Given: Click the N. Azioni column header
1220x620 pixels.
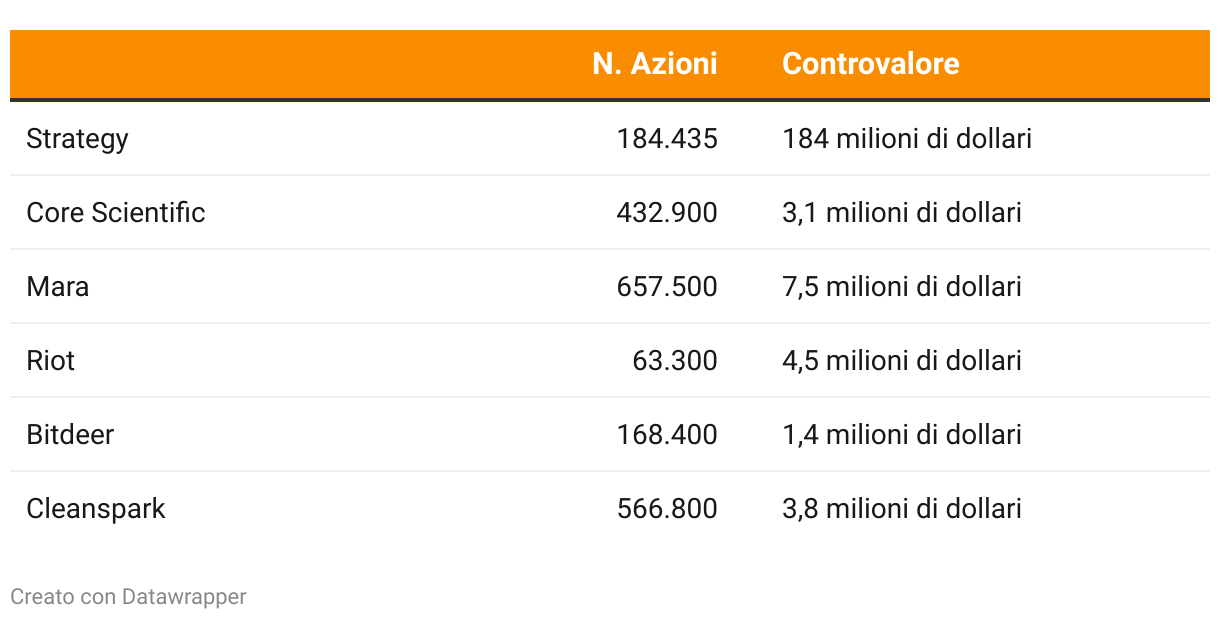Looking at the screenshot, I should [654, 64].
